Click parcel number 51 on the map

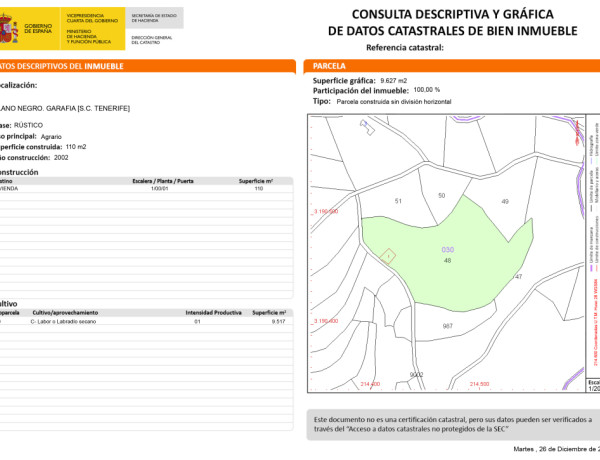tap(398, 202)
